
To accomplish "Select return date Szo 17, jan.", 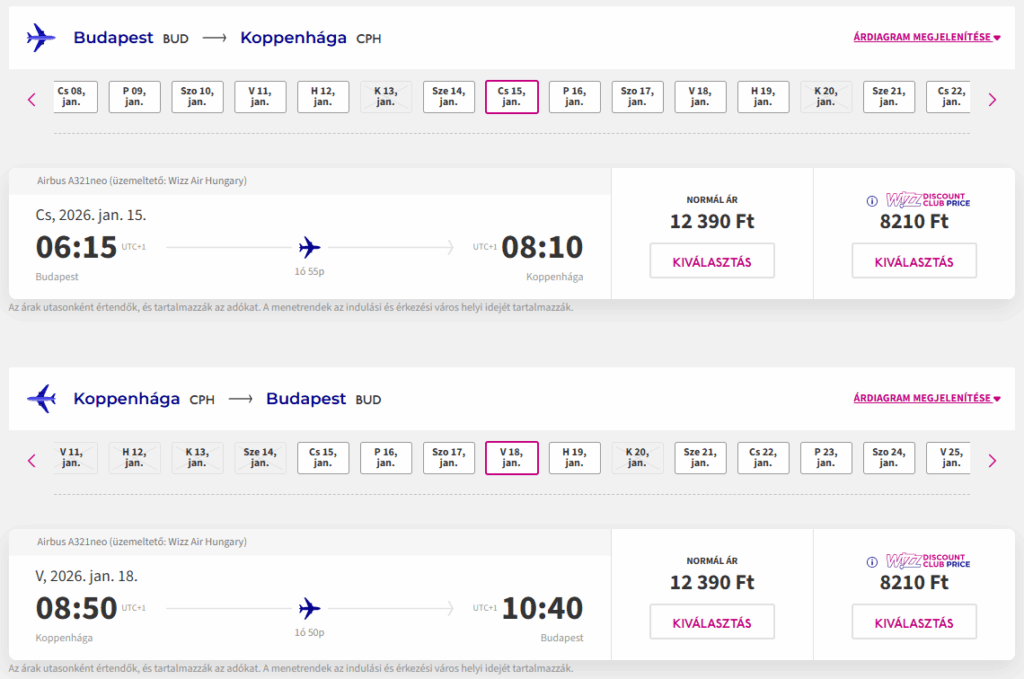I will [x=448, y=457].
